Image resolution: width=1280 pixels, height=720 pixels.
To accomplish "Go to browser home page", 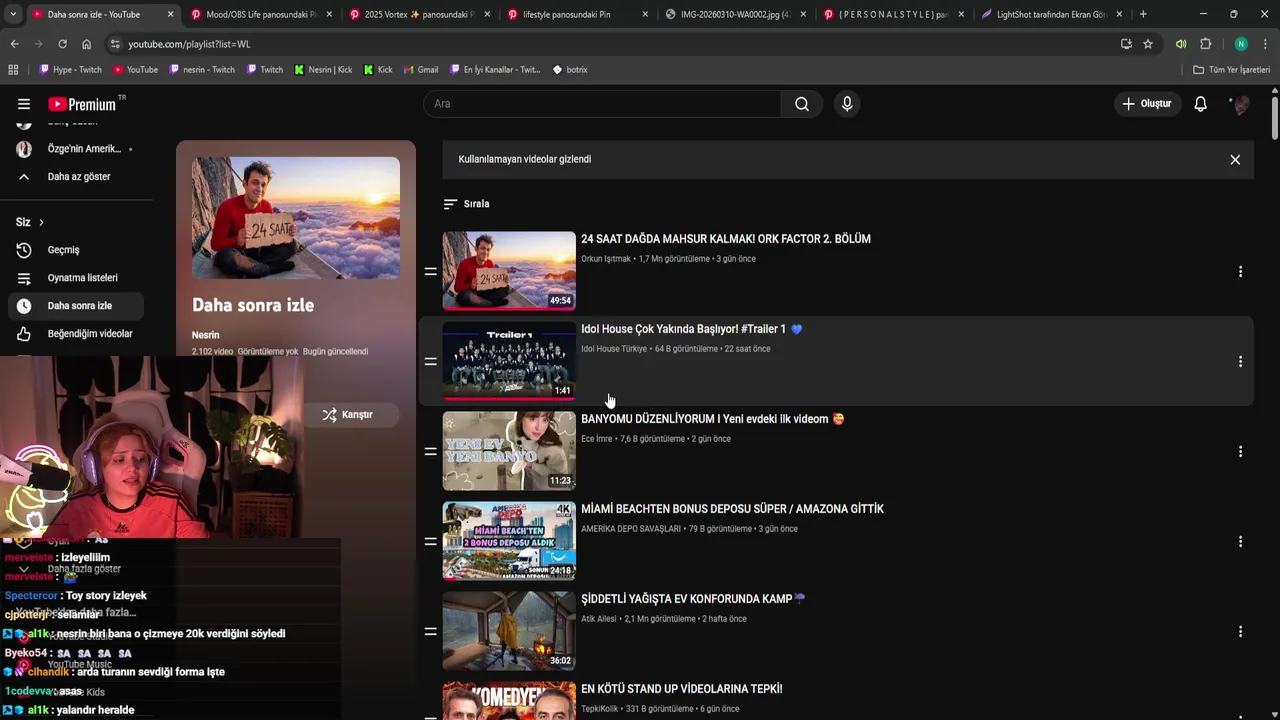I will [86, 44].
